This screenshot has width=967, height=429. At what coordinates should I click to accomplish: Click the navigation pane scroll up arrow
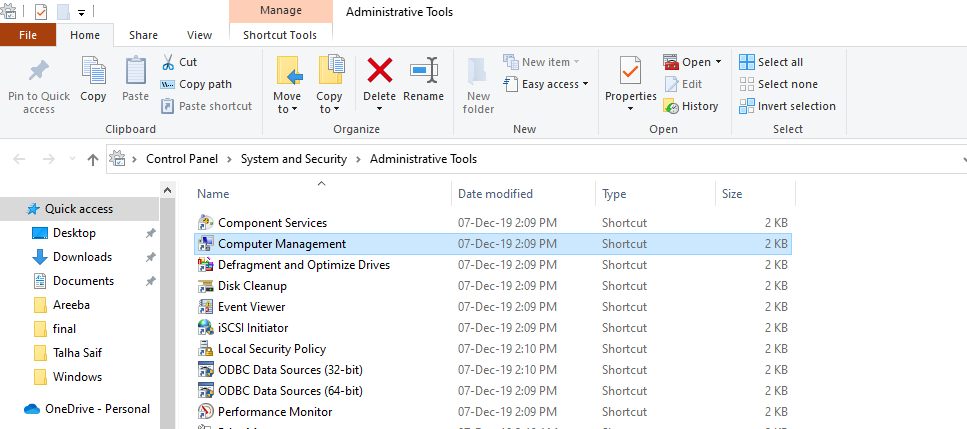click(168, 190)
